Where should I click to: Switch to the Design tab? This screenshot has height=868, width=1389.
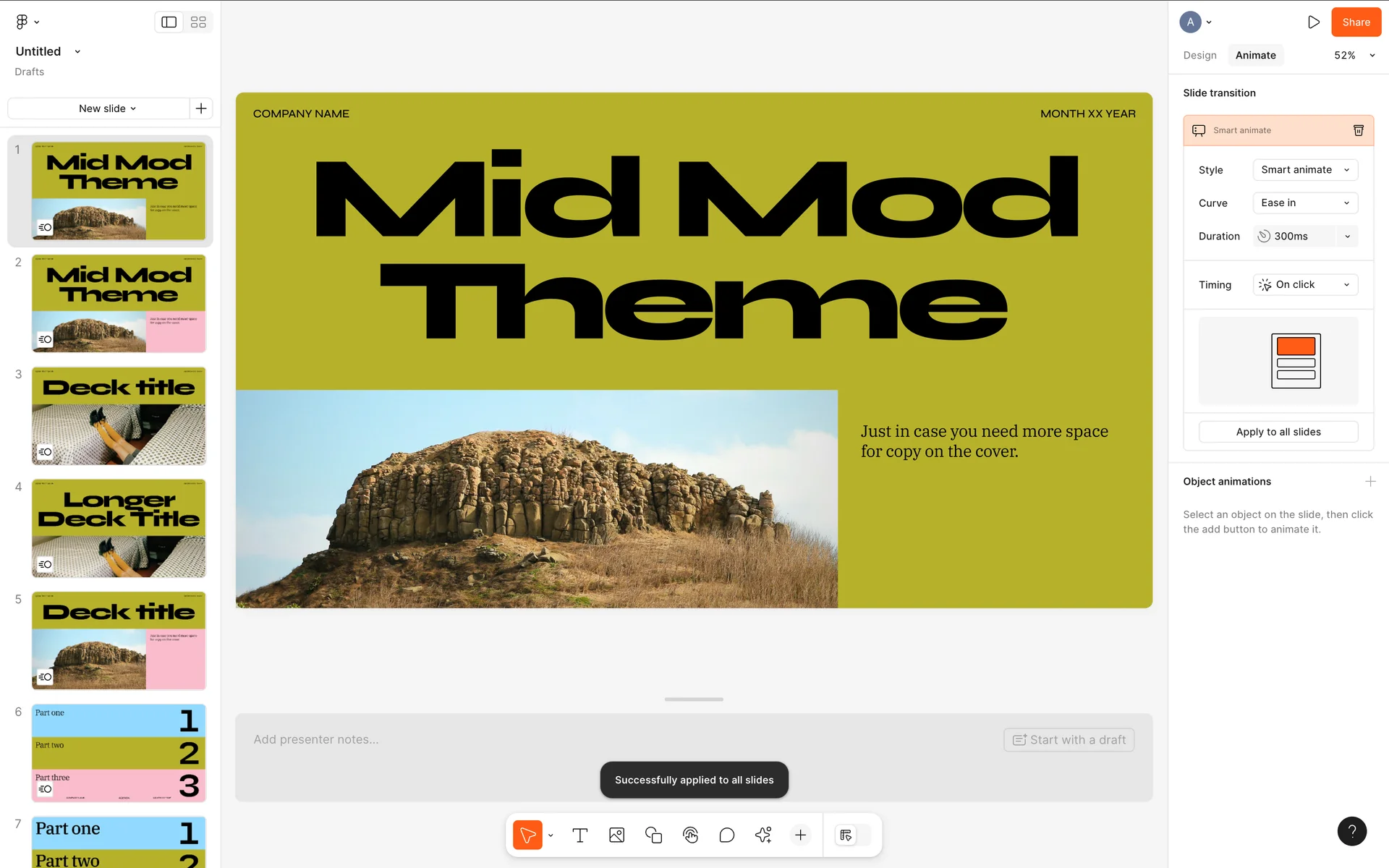click(1199, 56)
